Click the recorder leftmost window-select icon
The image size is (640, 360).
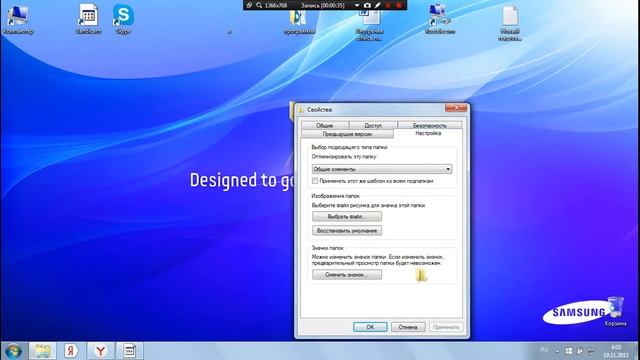point(249,5)
